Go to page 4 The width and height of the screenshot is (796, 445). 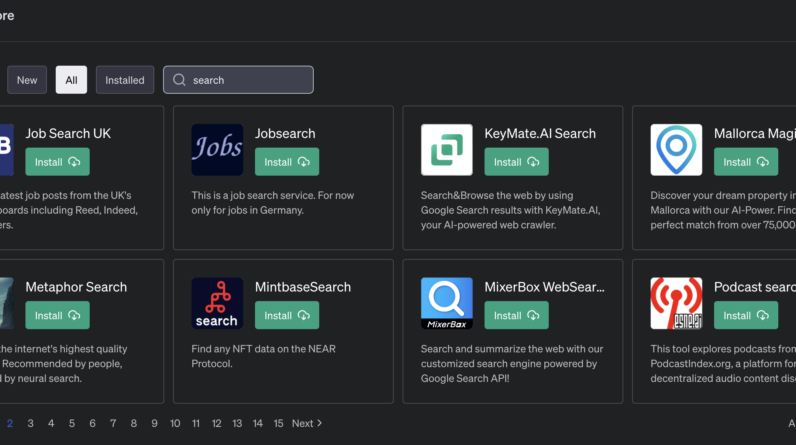51,423
